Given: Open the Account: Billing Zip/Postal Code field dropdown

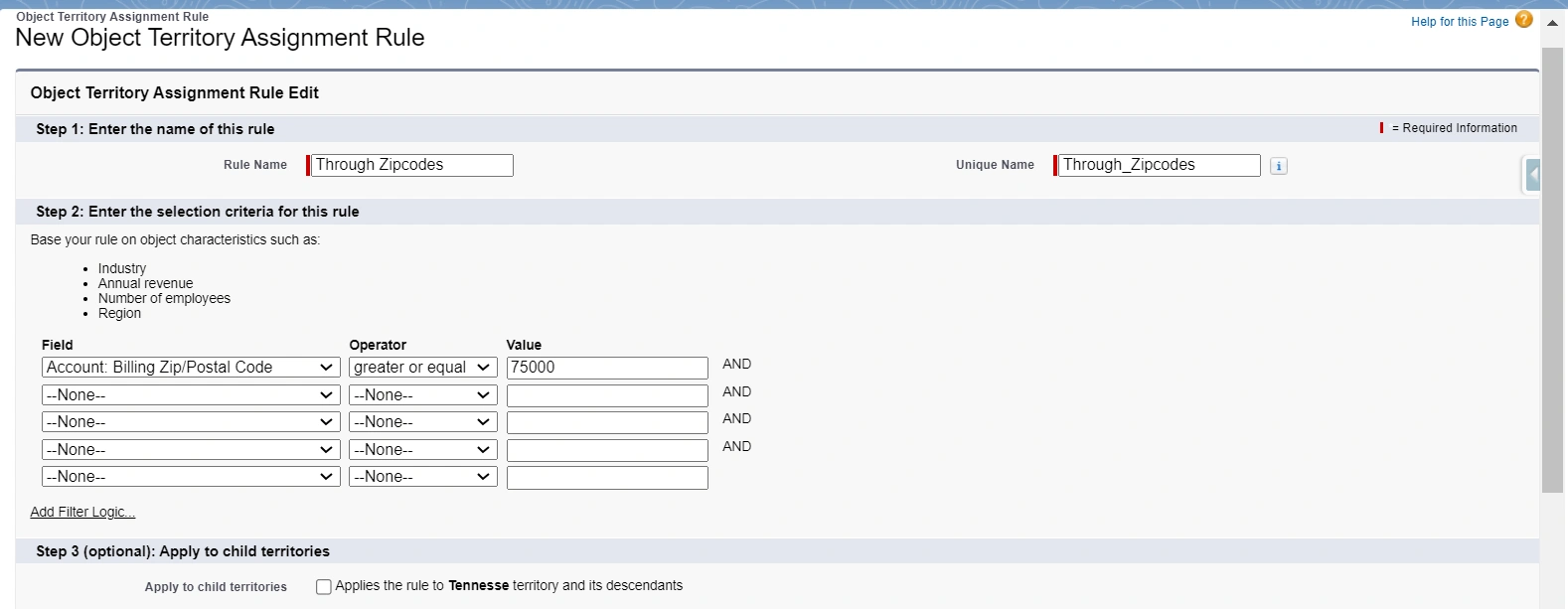Looking at the screenshot, I should coord(191,368).
